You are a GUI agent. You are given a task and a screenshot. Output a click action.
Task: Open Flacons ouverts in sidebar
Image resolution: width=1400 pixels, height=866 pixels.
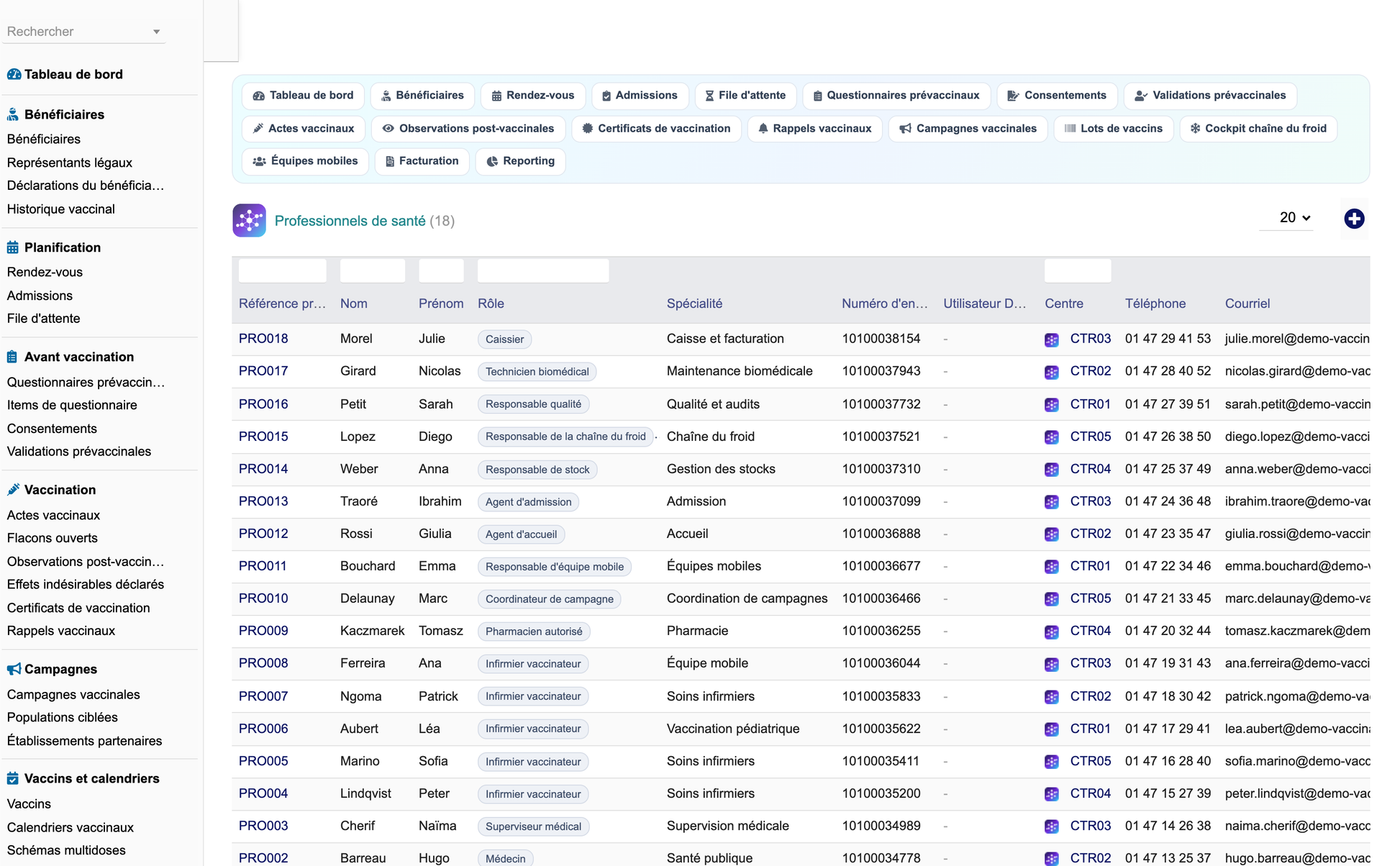pyautogui.click(x=53, y=538)
